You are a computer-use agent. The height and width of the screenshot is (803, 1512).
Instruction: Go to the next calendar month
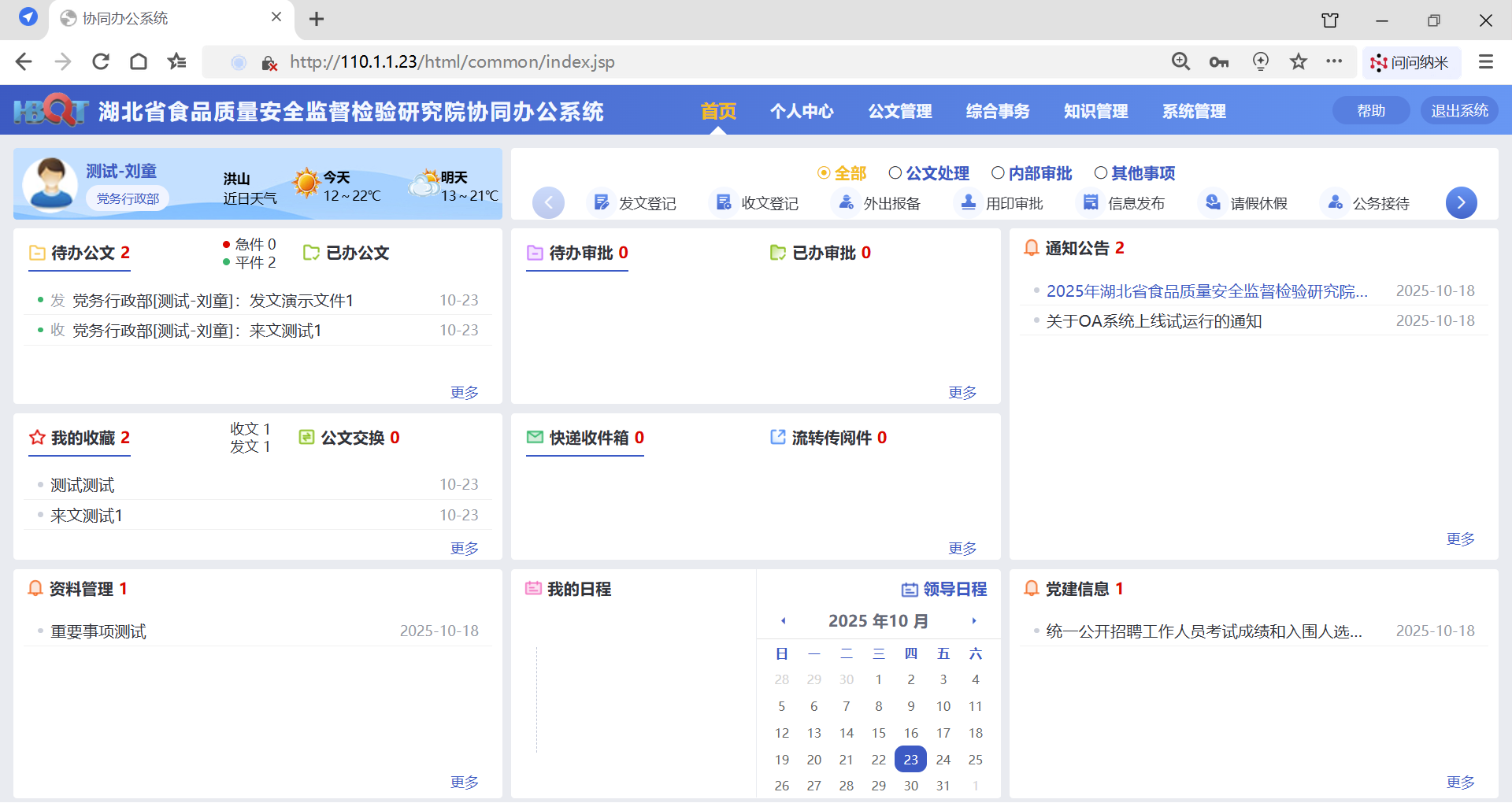[974, 621]
